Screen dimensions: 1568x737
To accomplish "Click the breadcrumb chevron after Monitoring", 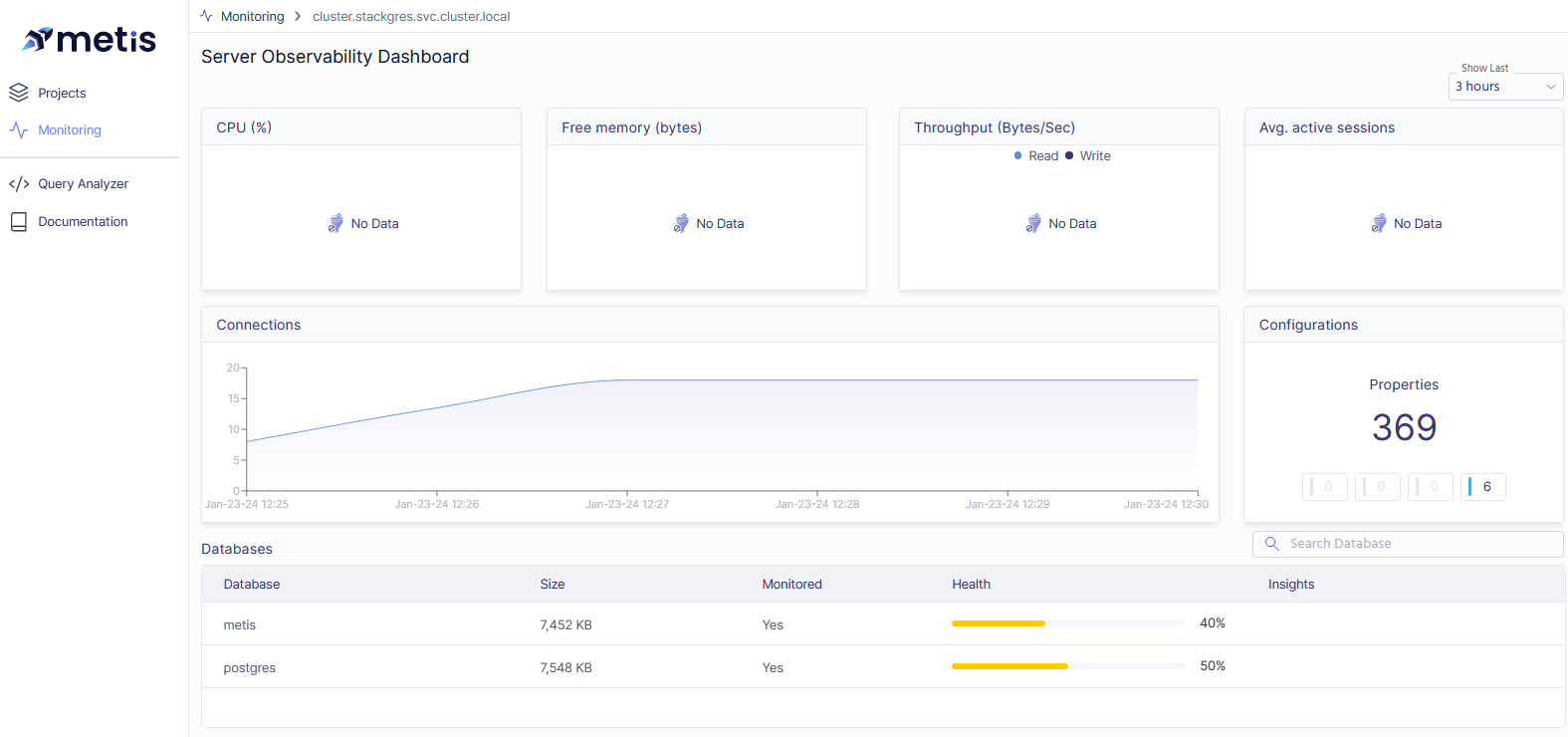I will coord(298,16).
